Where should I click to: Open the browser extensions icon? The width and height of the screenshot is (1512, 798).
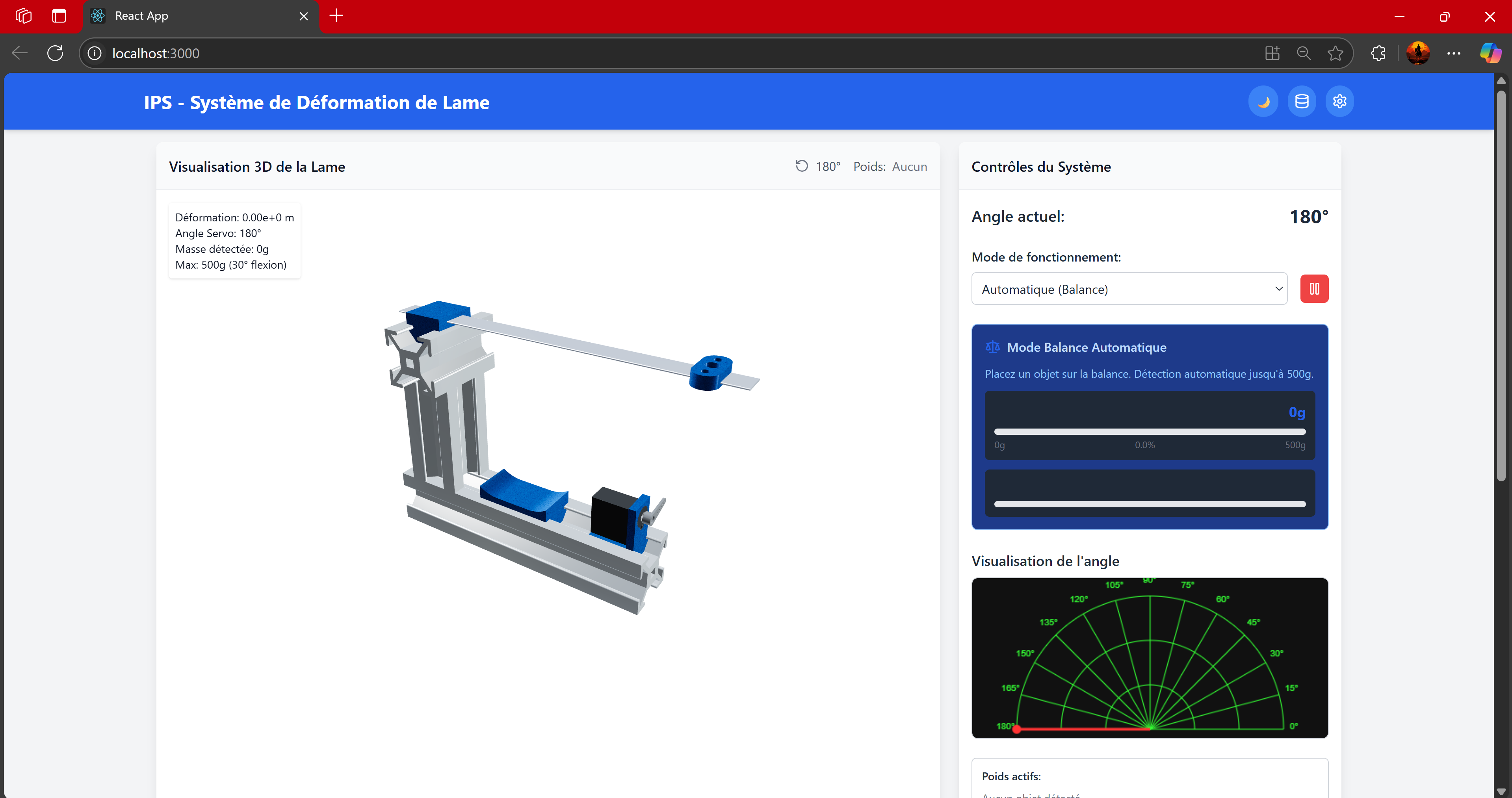[x=1378, y=54]
